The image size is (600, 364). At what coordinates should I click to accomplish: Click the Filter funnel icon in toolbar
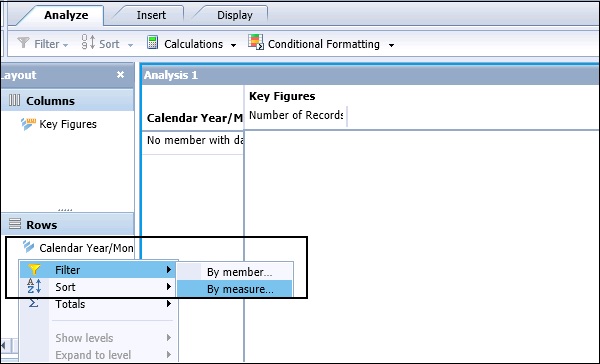point(23,43)
